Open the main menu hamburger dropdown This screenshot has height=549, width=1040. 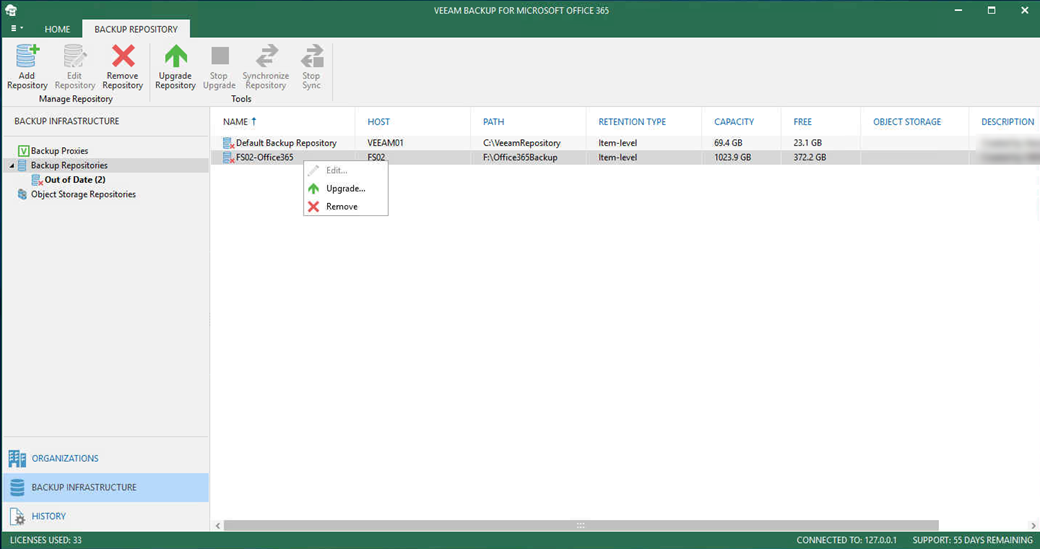tap(17, 29)
